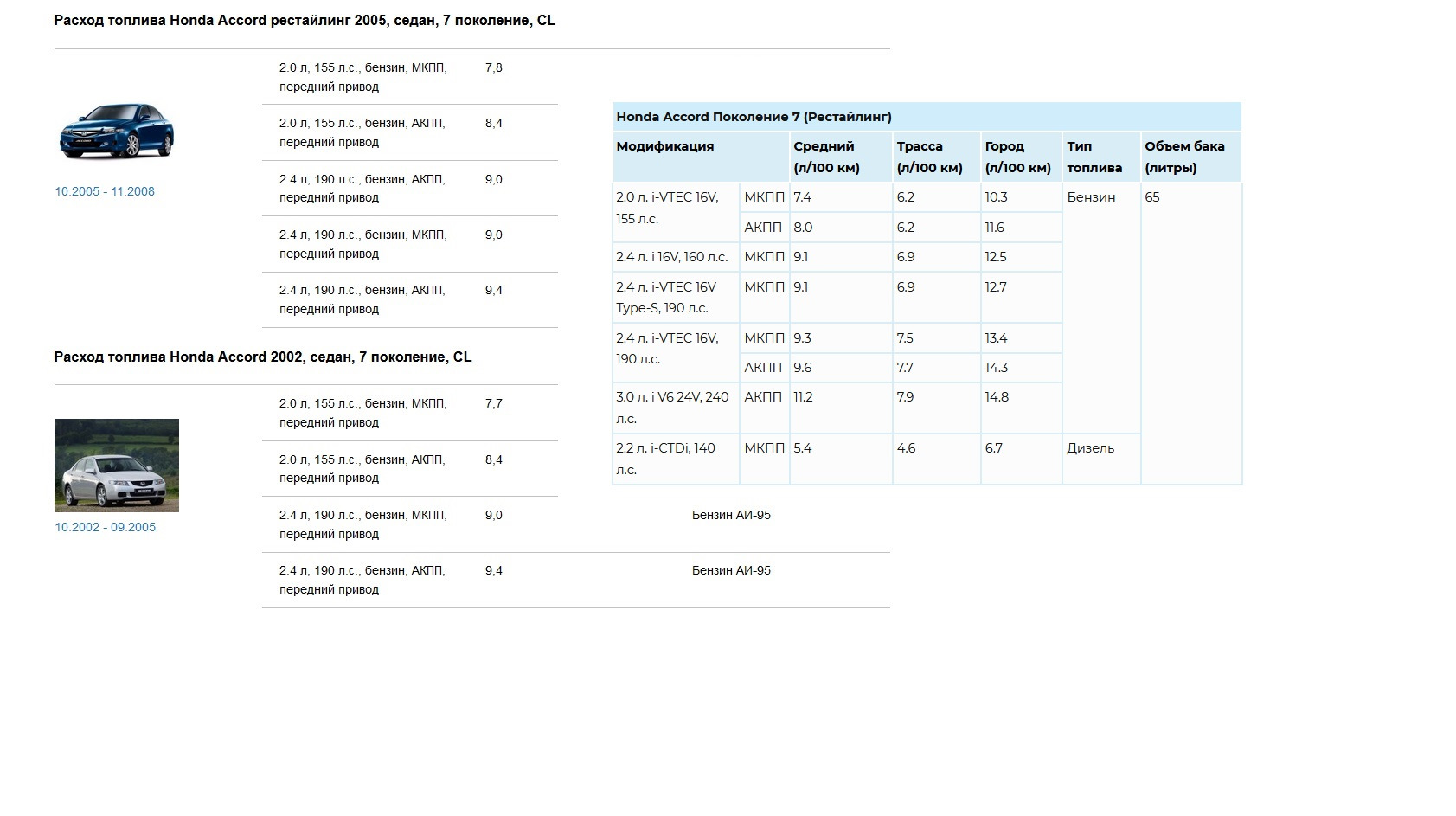Click the table title 'Honda Accord Поколение 7 (Рестайлинг)'
The height and width of the screenshot is (816, 1456).
click(x=754, y=117)
